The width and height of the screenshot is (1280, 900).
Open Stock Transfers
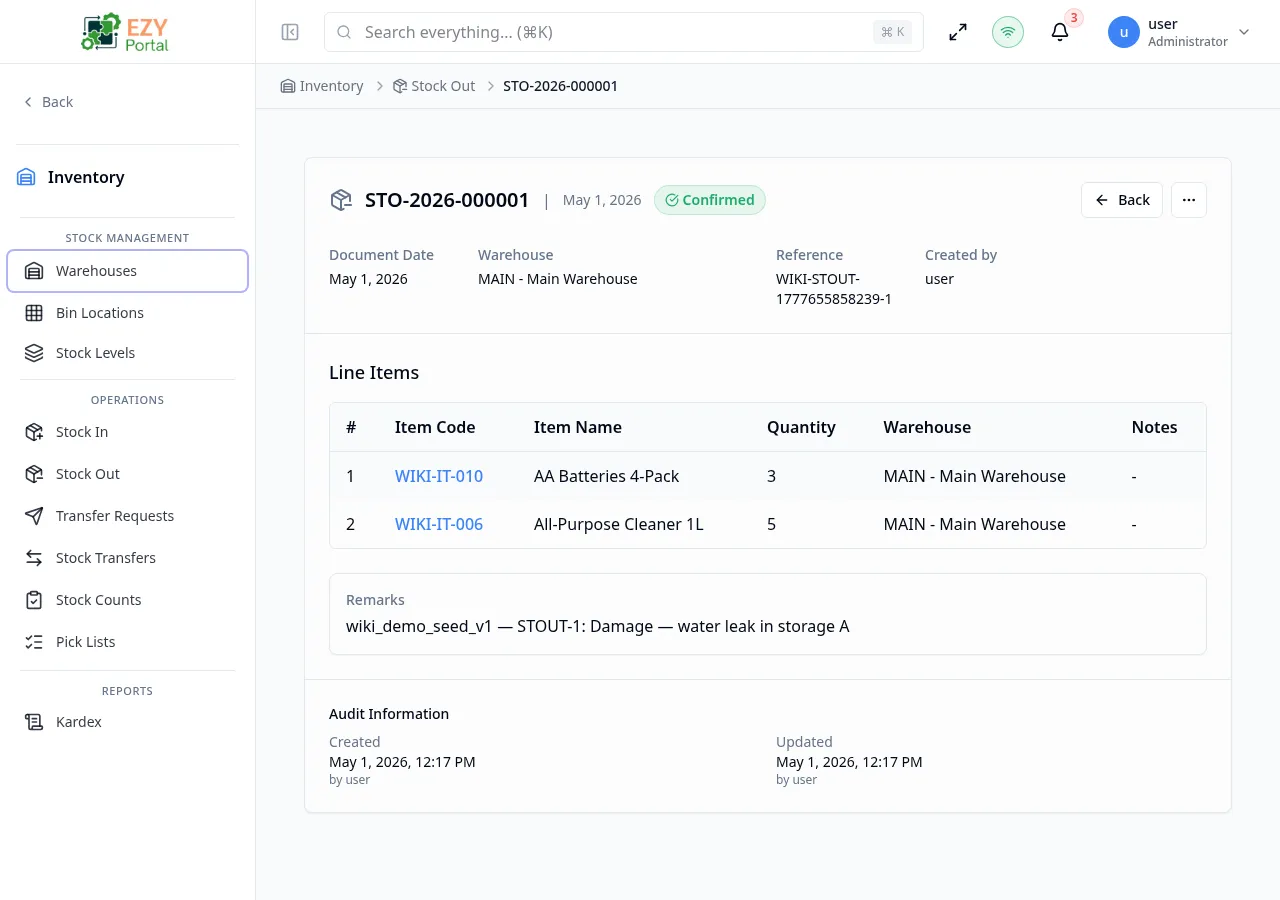pos(127,558)
